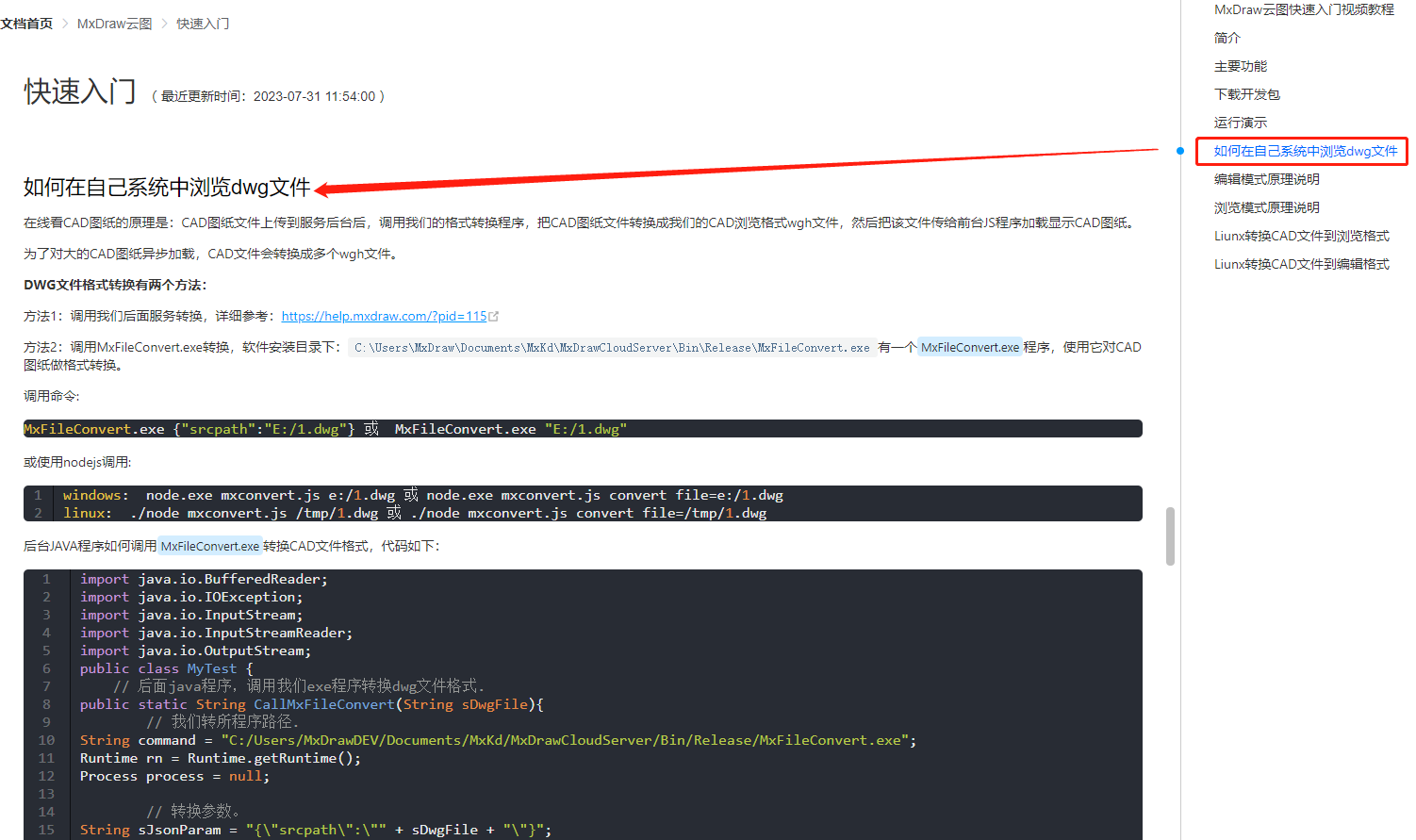
Task: Go to 文档首页 in the breadcrumb
Action: (x=26, y=24)
